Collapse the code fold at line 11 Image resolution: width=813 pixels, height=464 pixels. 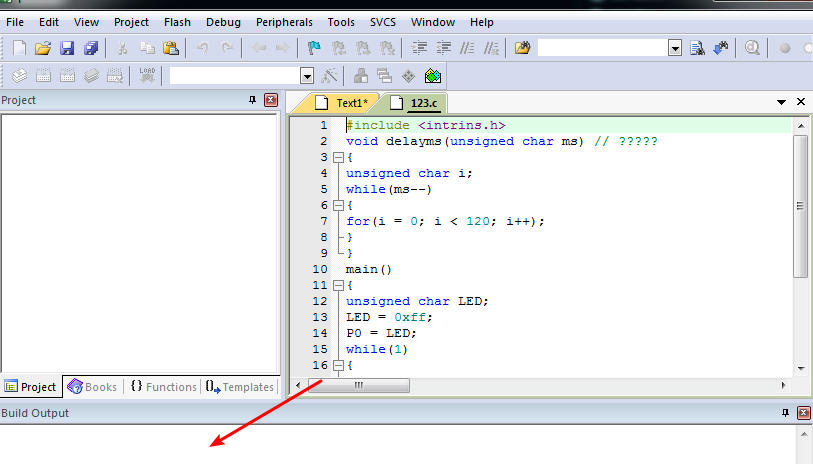pyautogui.click(x=338, y=285)
